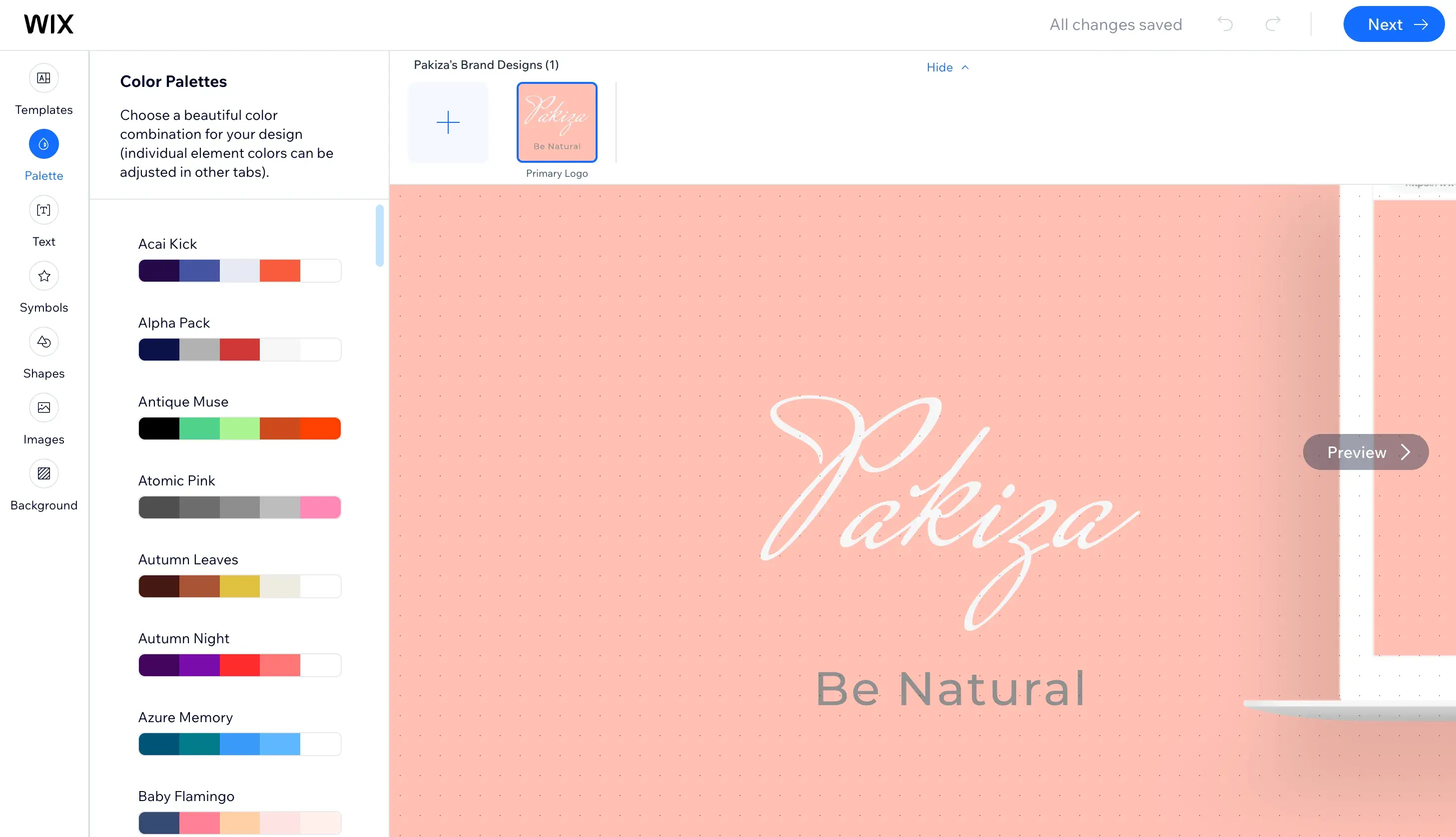
Task: Open the Templates sidebar icon
Action: pos(43,78)
